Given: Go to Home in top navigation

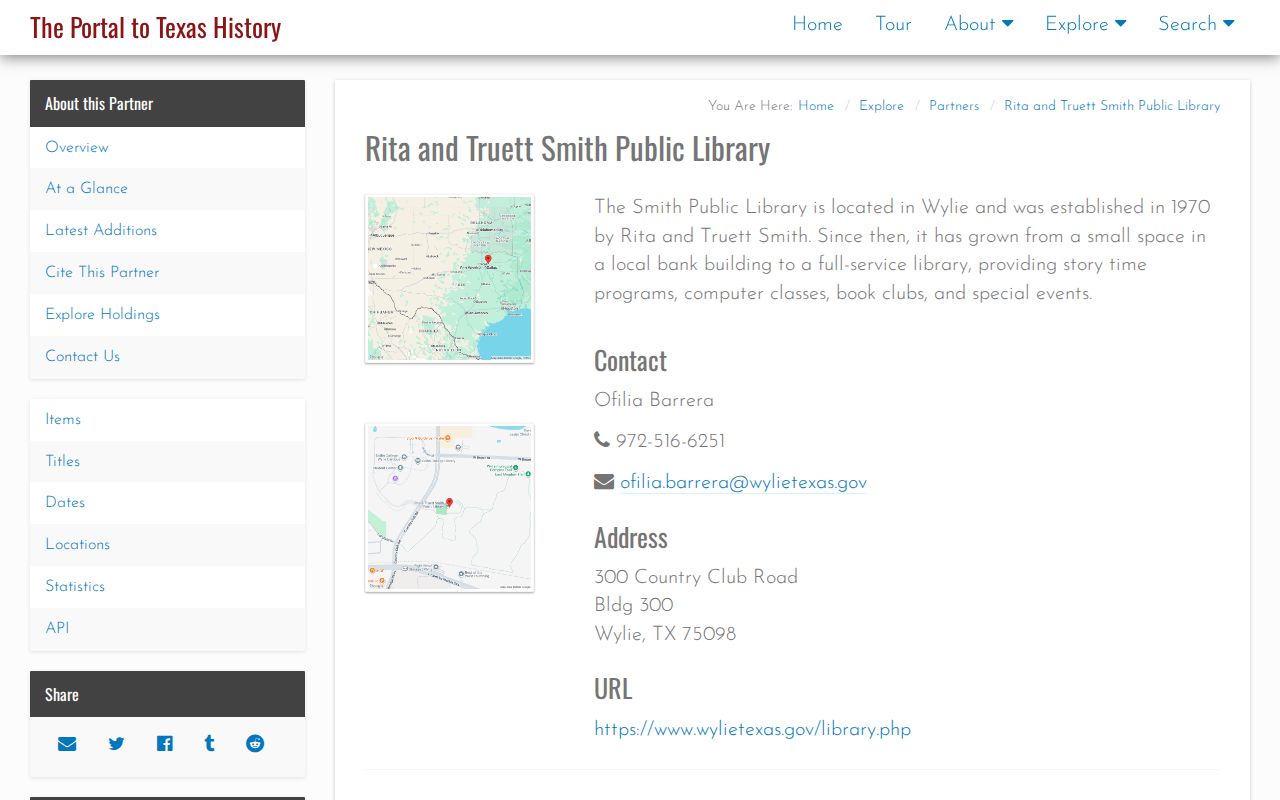Looking at the screenshot, I should 817,24.
